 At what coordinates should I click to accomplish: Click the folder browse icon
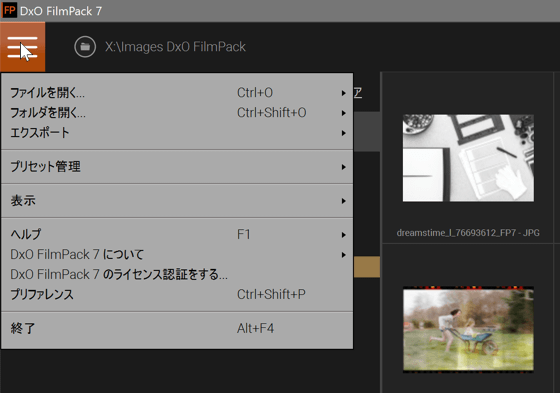pos(85,47)
